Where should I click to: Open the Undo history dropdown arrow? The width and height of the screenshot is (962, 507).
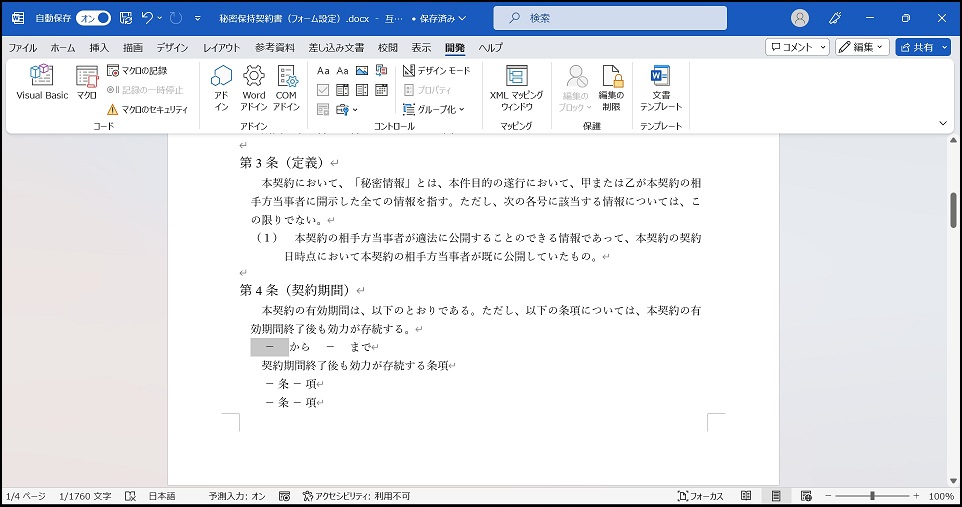coord(160,18)
